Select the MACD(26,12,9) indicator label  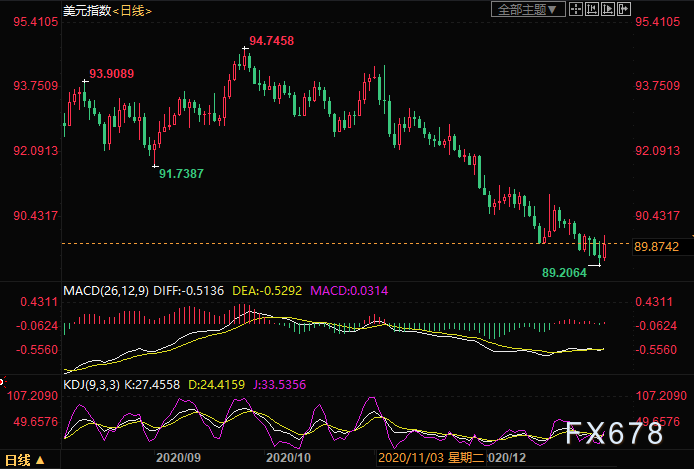[x=107, y=291]
